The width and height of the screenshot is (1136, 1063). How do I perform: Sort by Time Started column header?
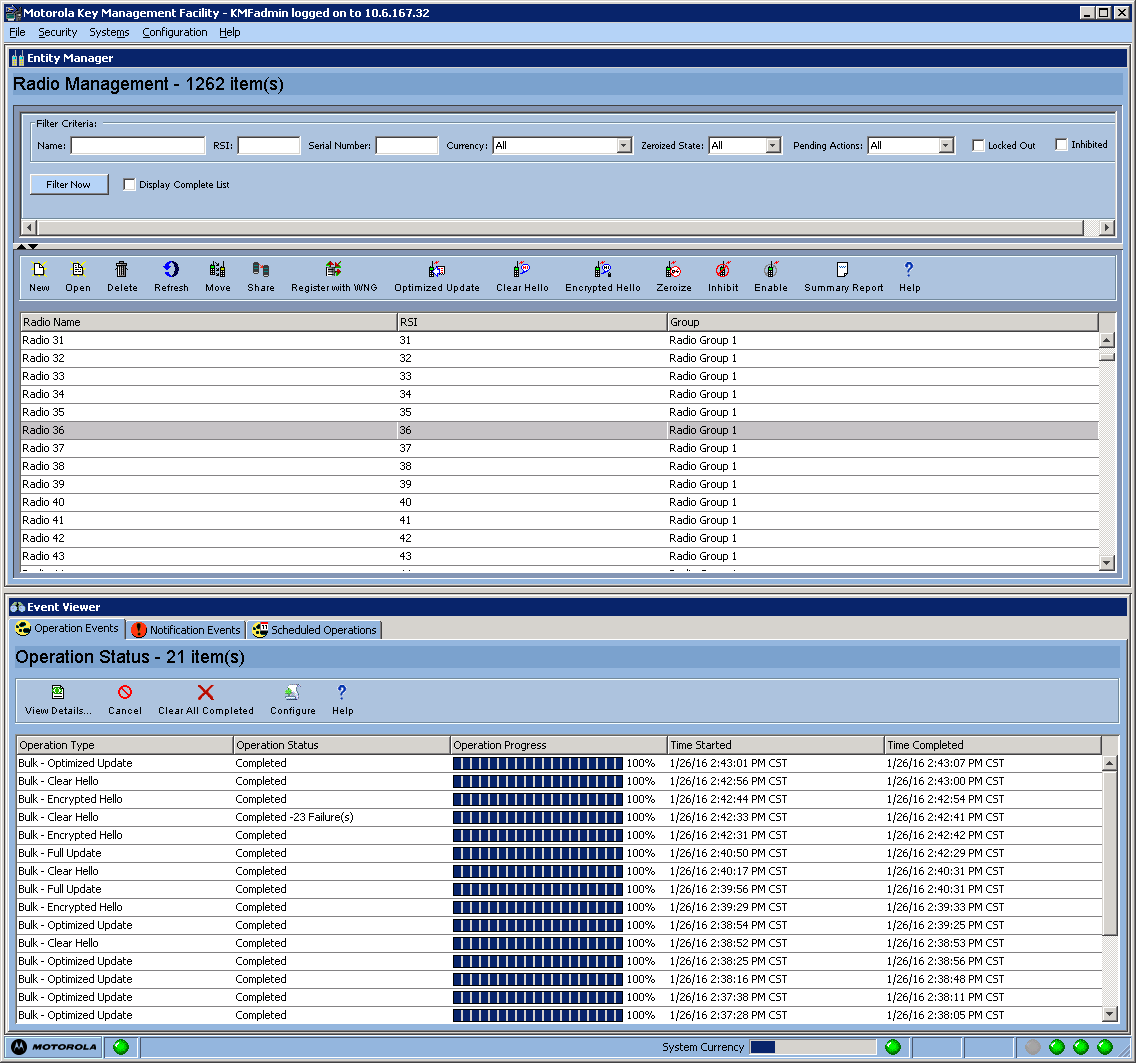(776, 745)
